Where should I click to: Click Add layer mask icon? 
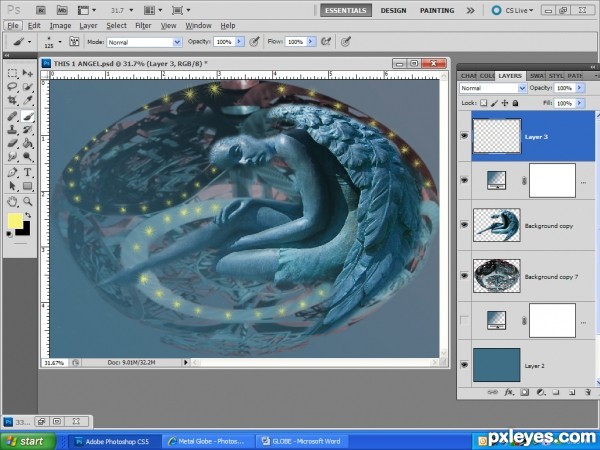(525, 392)
